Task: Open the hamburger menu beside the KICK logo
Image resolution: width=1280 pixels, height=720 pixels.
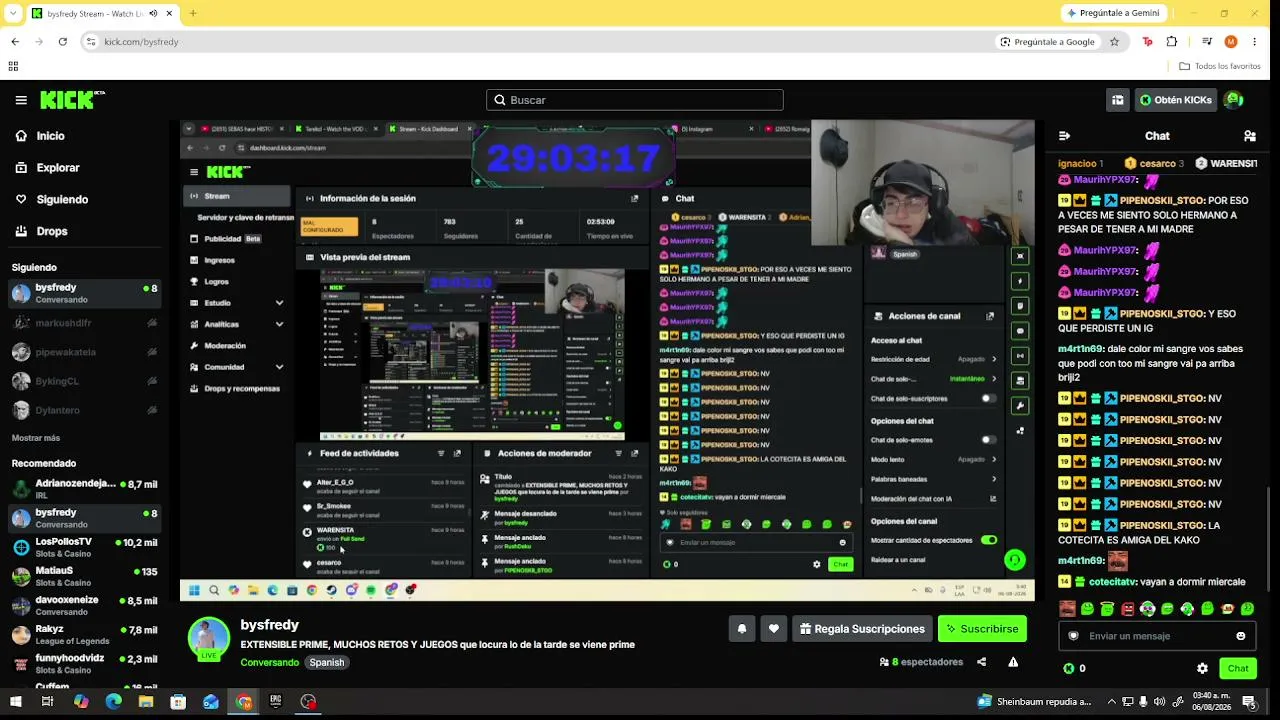Action: click(21, 100)
